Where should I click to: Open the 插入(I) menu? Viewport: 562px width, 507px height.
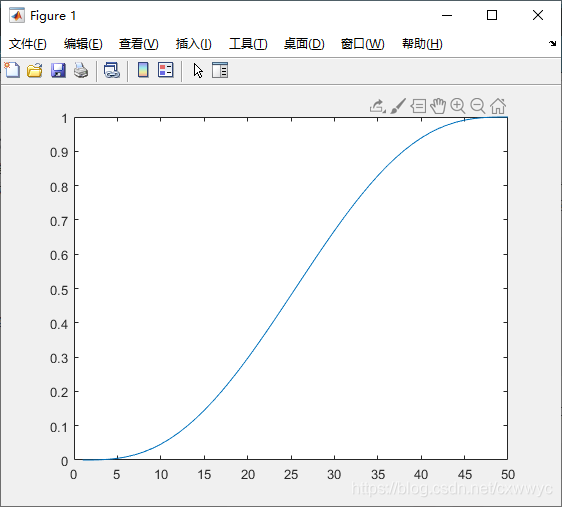tap(194, 44)
